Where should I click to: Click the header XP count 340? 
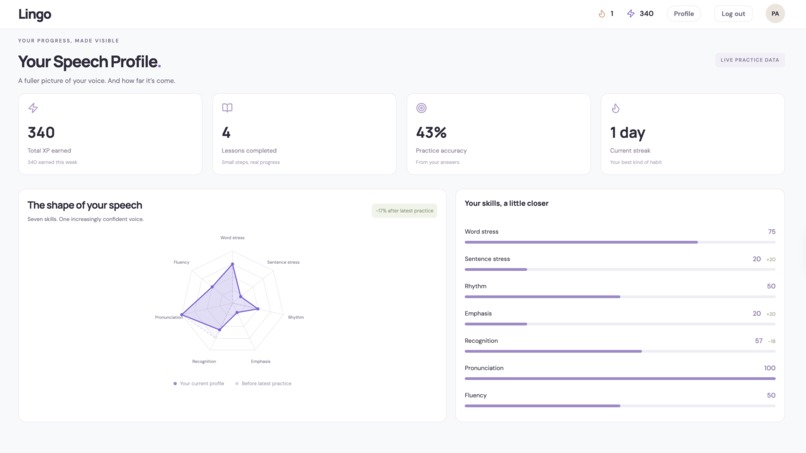[647, 14]
